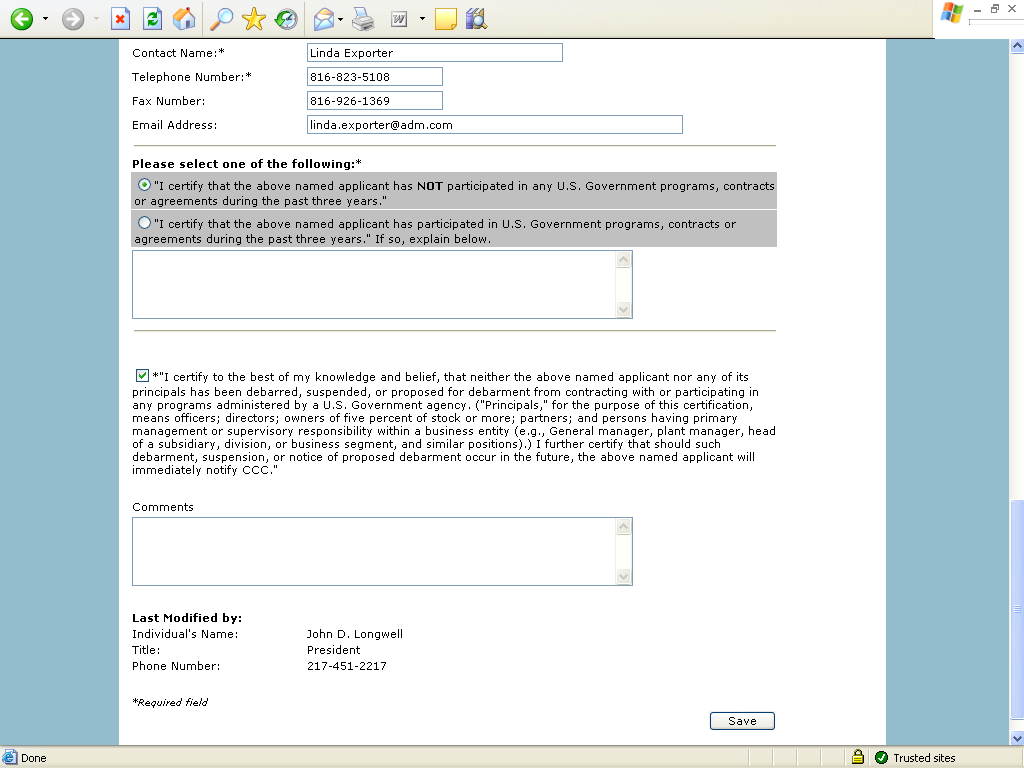Click the Print icon in toolbar
Viewport: 1024px width, 768px height.
(x=363, y=19)
